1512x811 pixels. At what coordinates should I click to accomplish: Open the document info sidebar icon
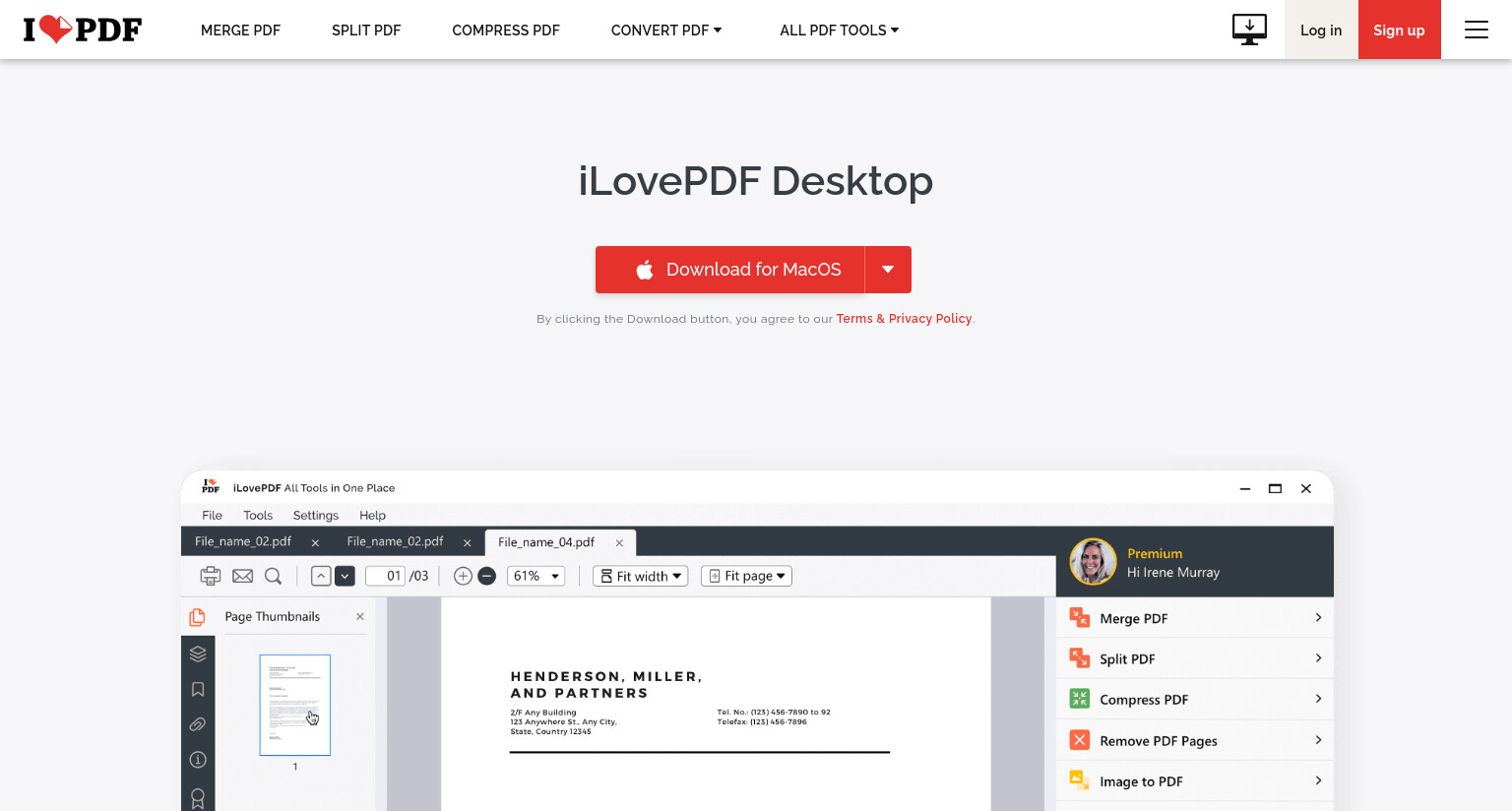click(198, 760)
